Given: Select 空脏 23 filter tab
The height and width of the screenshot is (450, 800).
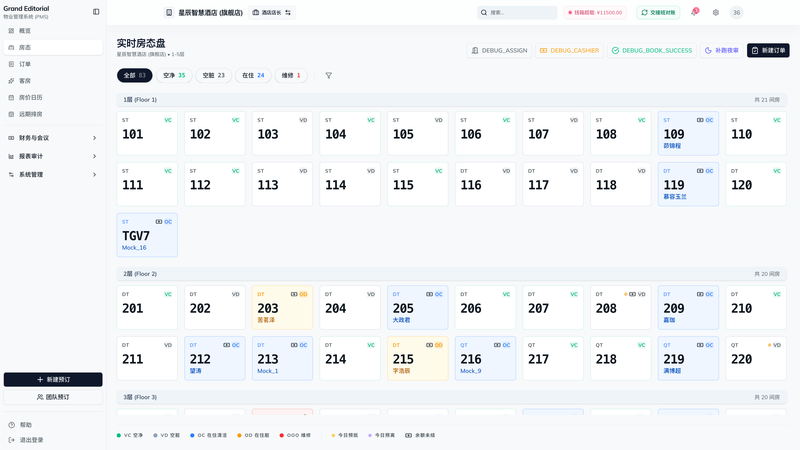Looking at the screenshot, I should [213, 76].
